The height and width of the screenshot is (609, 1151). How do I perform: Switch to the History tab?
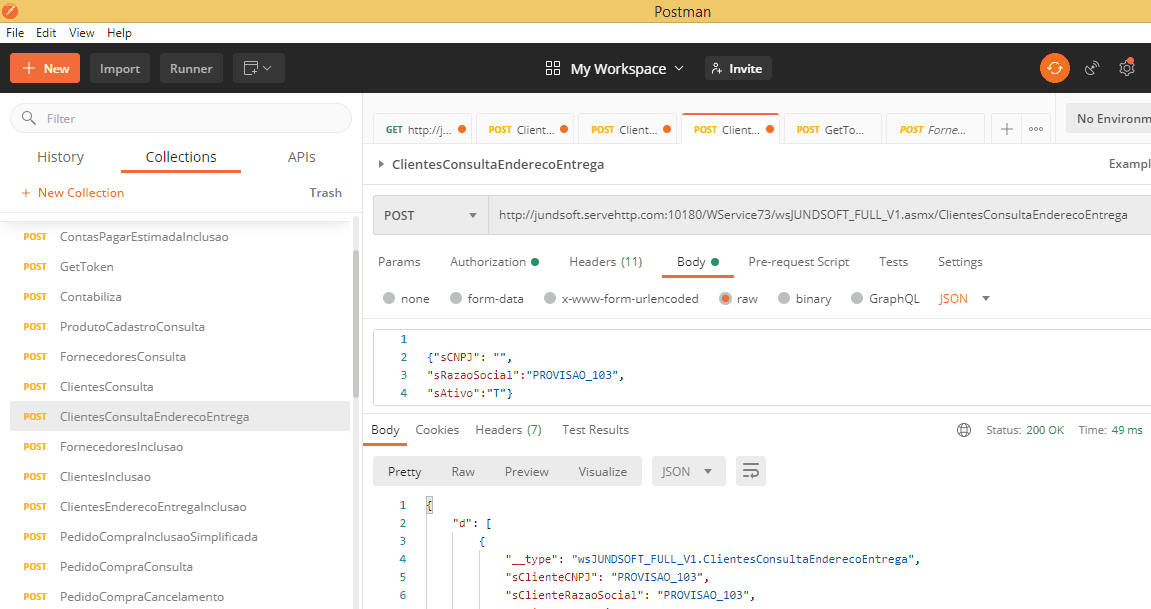pos(60,157)
